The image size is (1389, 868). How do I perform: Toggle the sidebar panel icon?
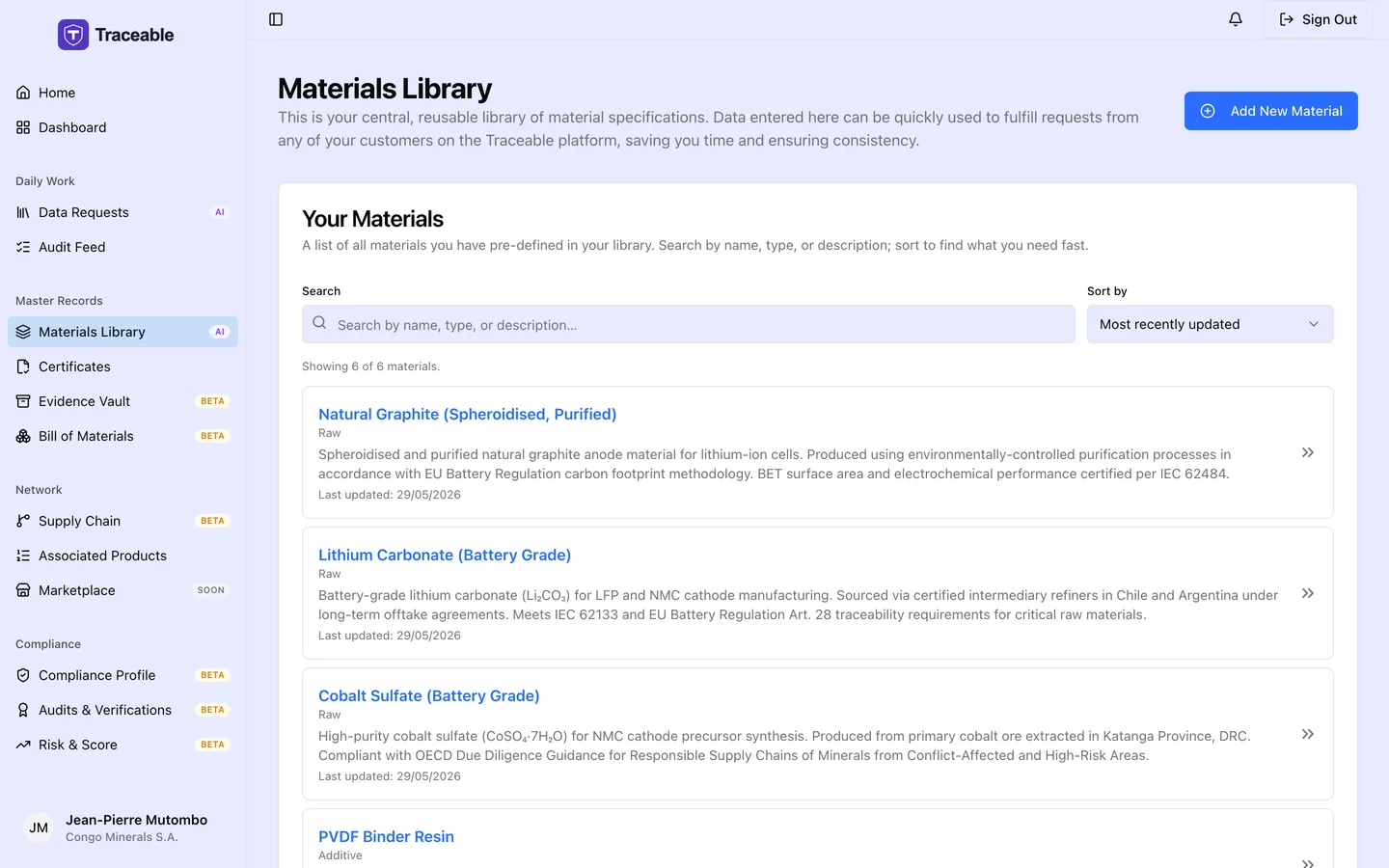(276, 19)
